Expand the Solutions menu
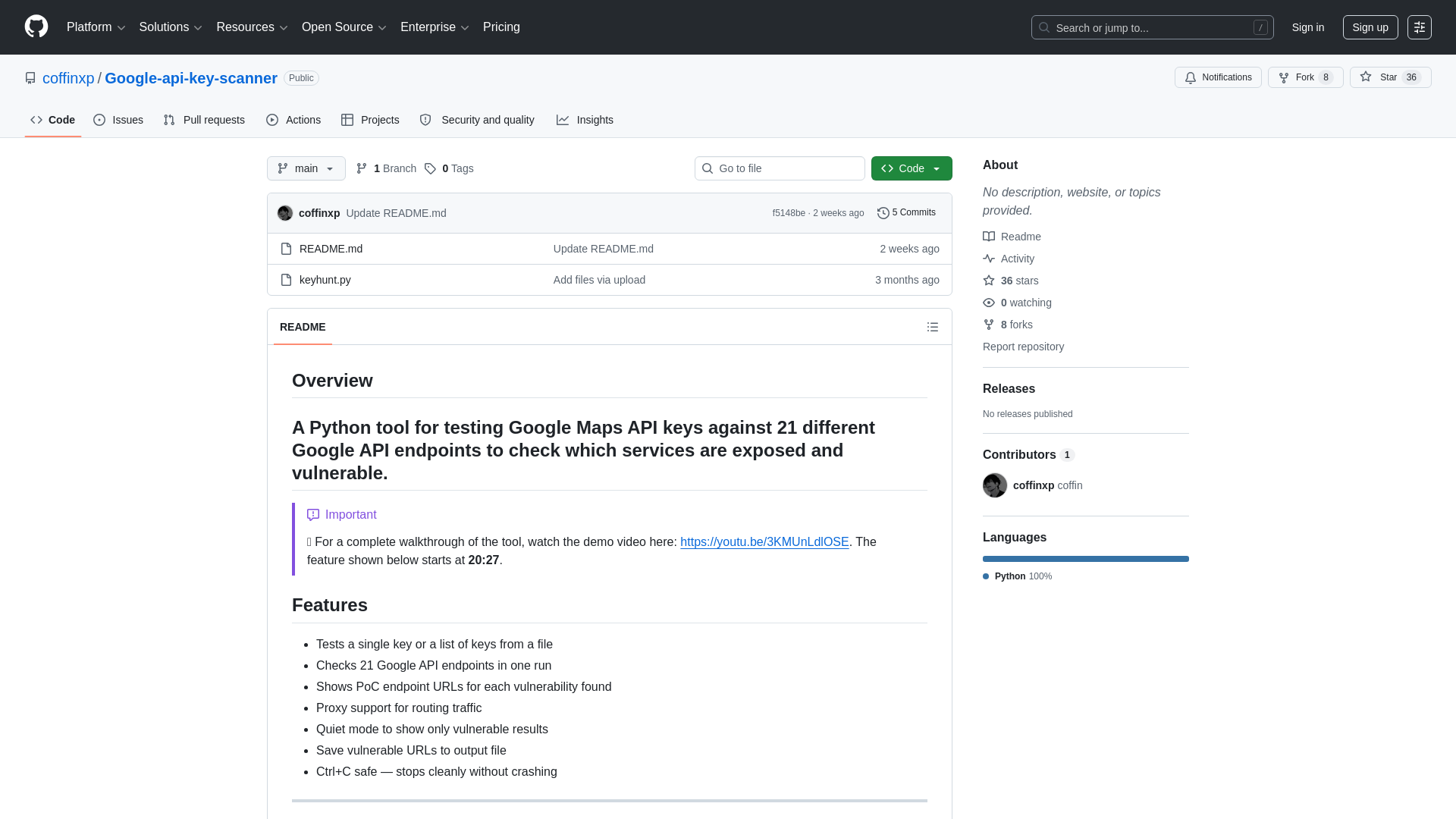1456x819 pixels. coord(171,27)
